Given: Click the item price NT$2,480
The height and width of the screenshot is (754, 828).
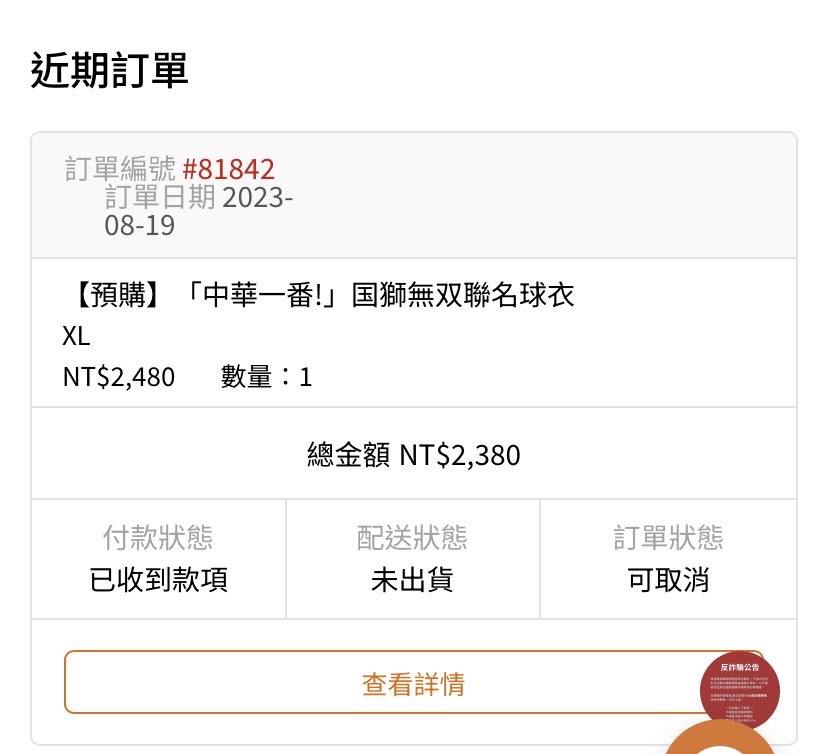Looking at the screenshot, I should point(119,377).
